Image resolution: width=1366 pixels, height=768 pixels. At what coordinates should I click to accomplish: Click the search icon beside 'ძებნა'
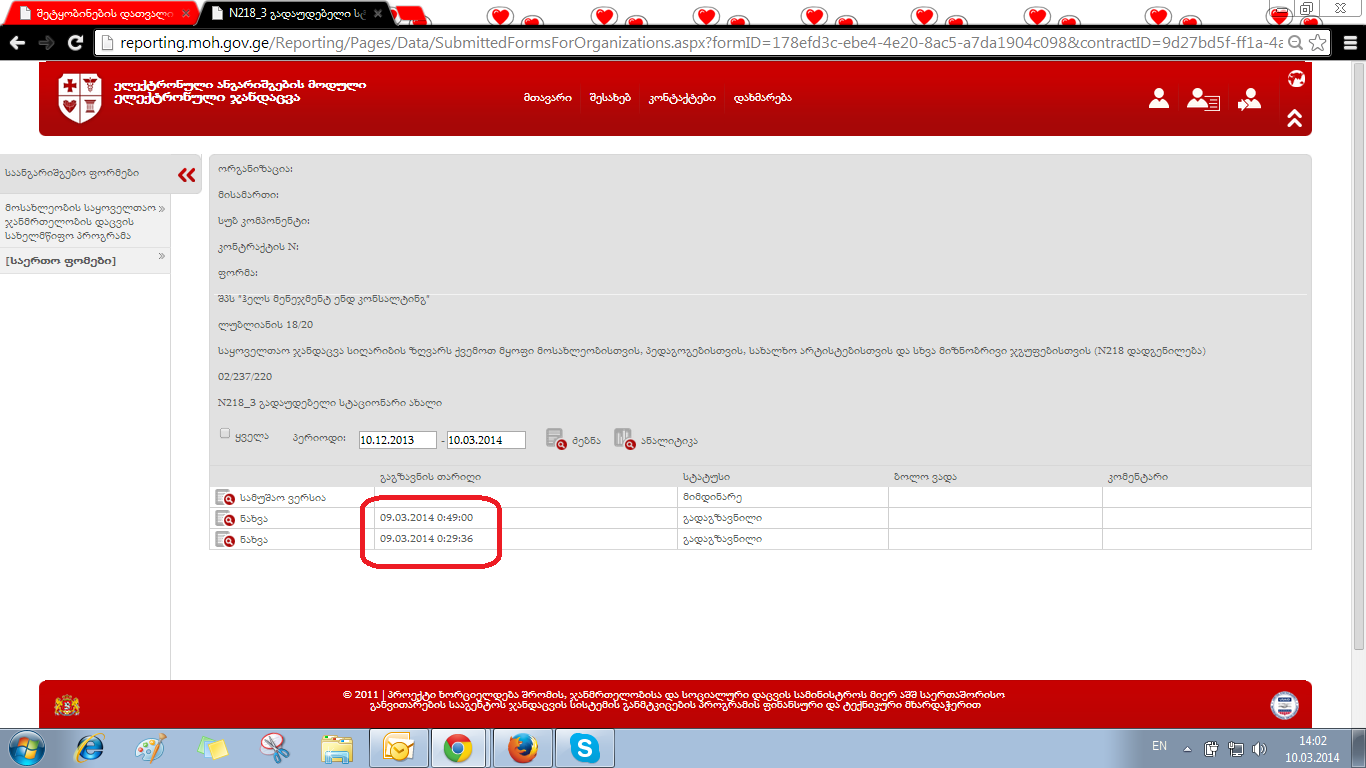(x=556, y=439)
